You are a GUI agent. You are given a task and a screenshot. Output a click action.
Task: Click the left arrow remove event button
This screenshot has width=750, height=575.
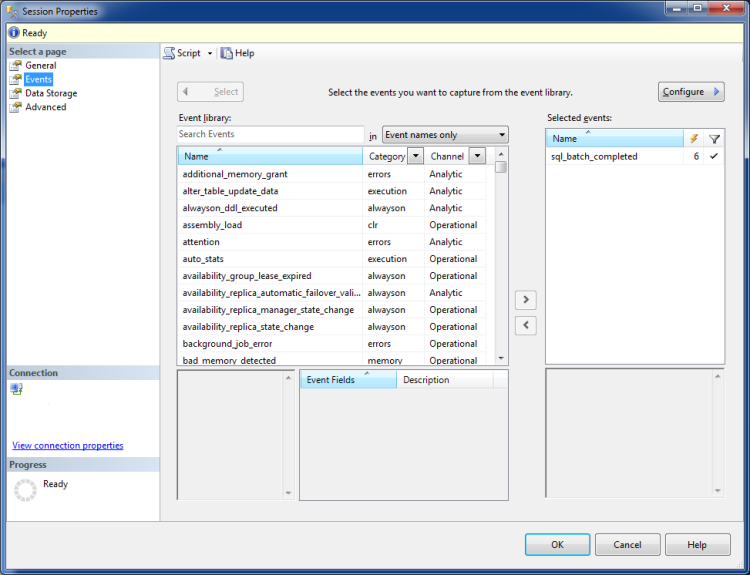tap(526, 325)
